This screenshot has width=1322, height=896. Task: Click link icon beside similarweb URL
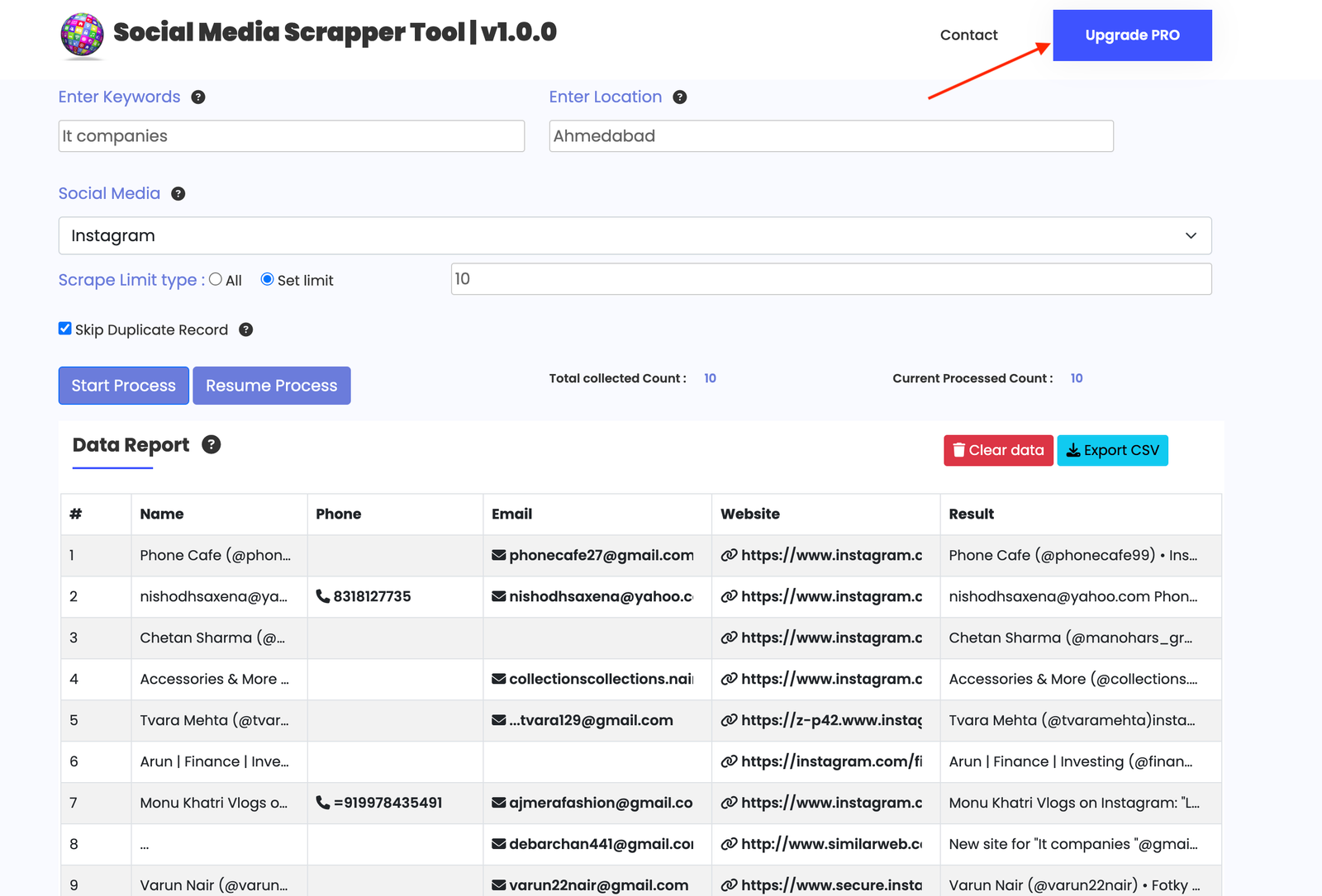click(x=729, y=844)
